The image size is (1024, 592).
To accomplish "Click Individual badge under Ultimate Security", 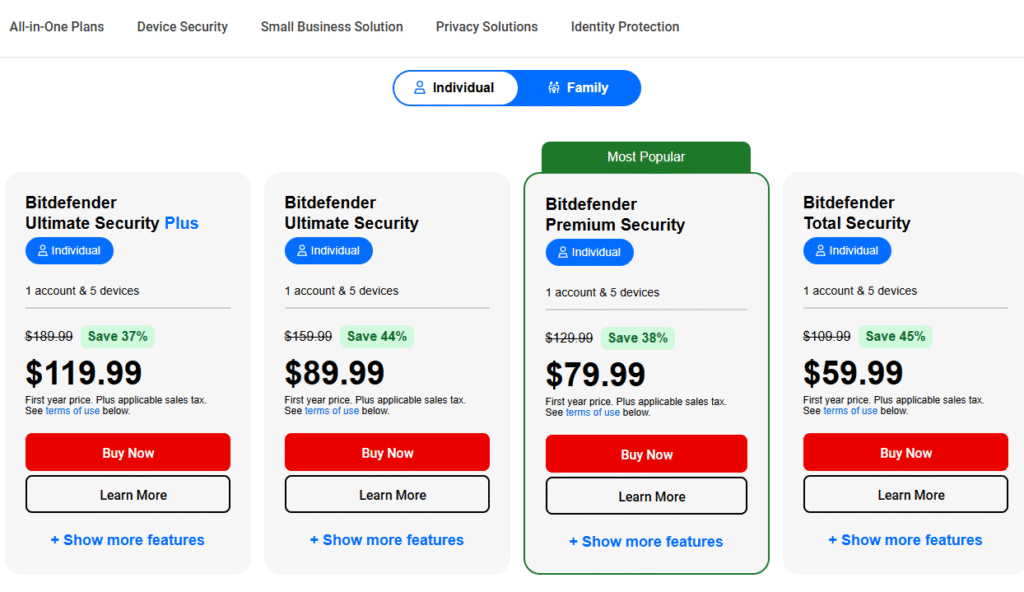I will point(328,251).
